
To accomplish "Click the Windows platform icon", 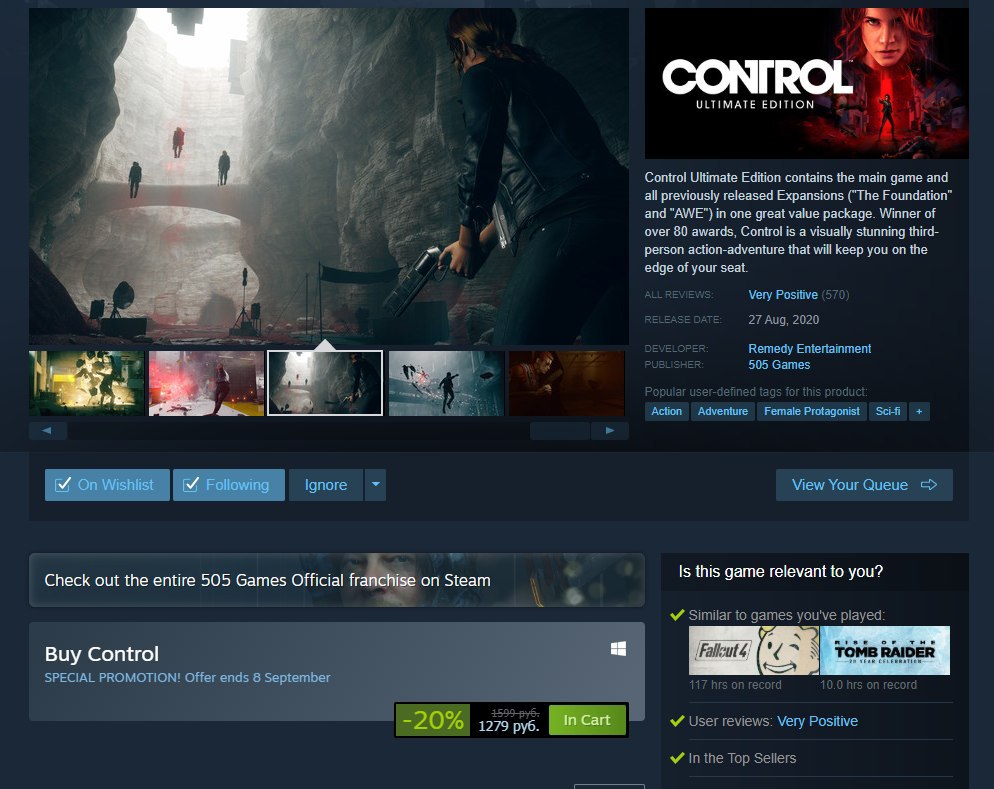I will pyautogui.click(x=618, y=648).
